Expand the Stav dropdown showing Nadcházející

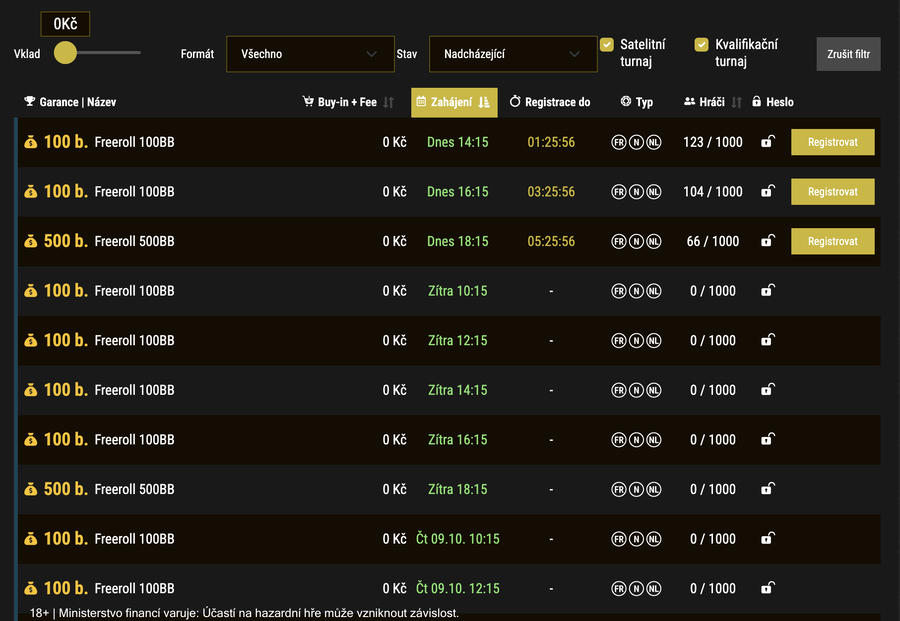(x=512, y=54)
